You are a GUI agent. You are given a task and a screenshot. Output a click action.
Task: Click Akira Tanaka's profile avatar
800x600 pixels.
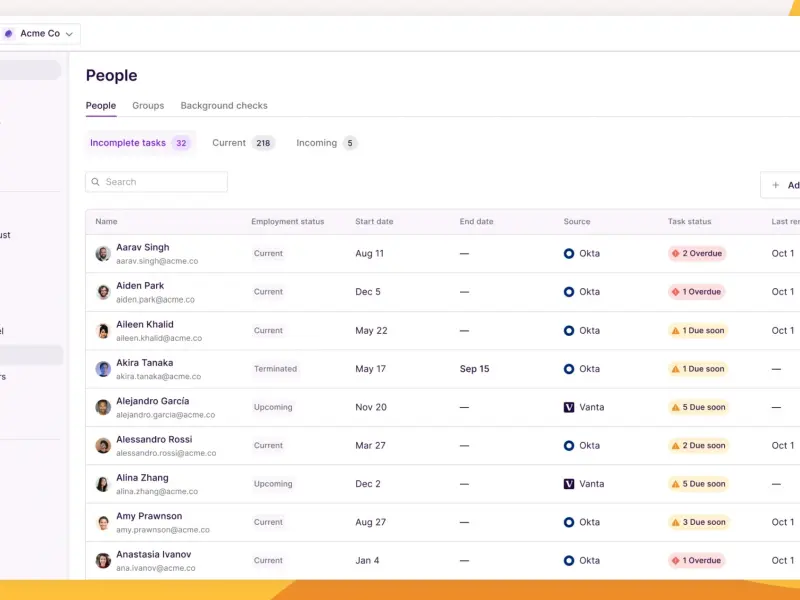[103, 369]
